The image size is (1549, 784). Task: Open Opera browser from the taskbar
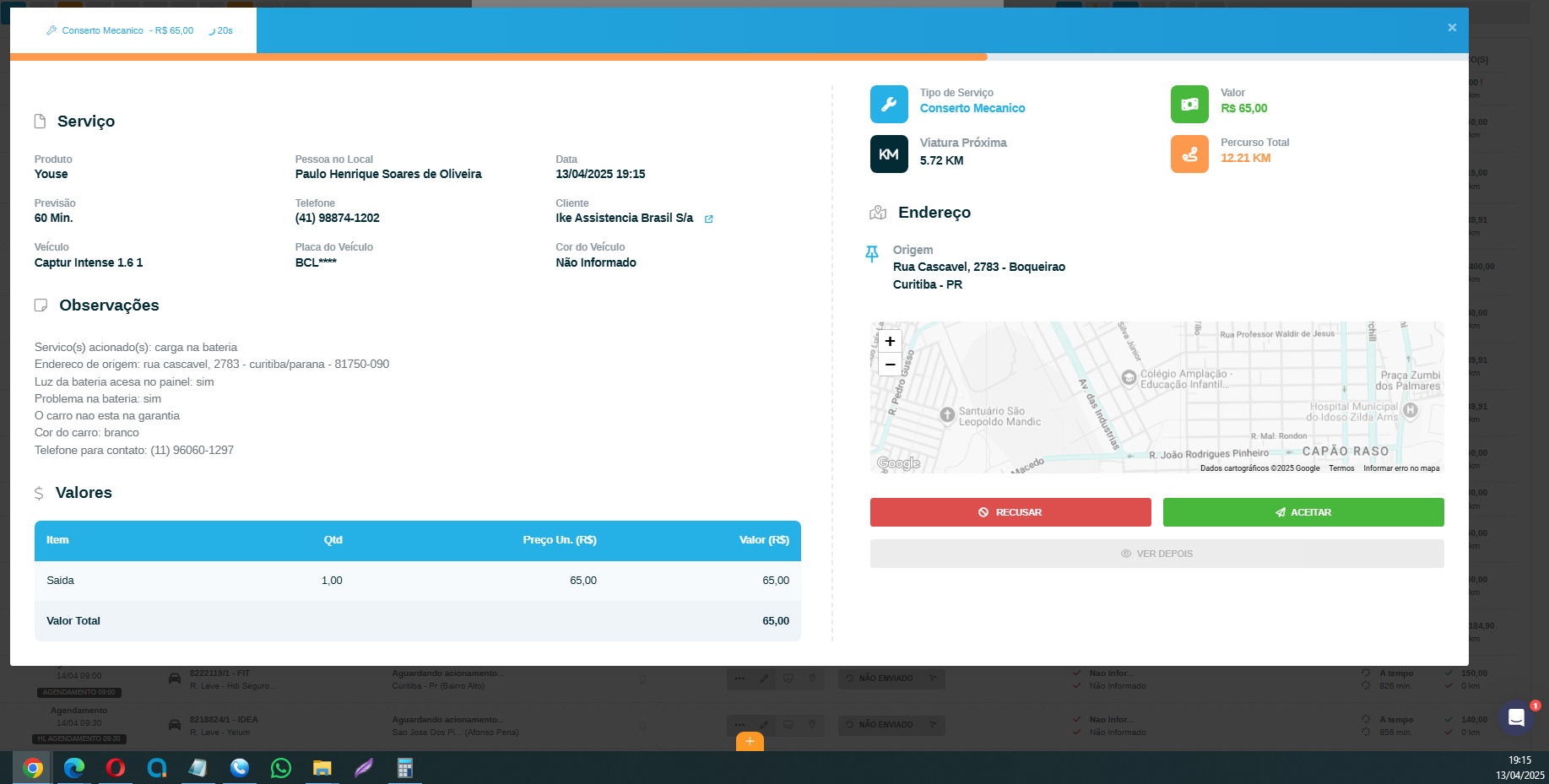coord(116,768)
